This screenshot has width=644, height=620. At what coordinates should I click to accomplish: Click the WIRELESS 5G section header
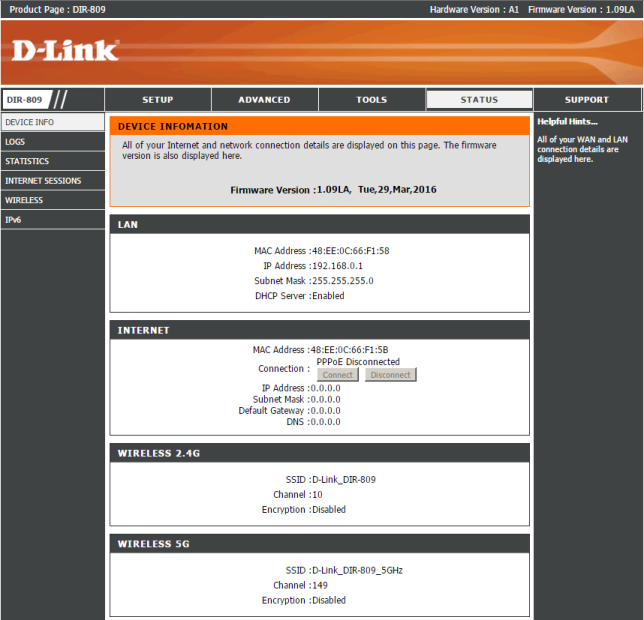point(320,544)
